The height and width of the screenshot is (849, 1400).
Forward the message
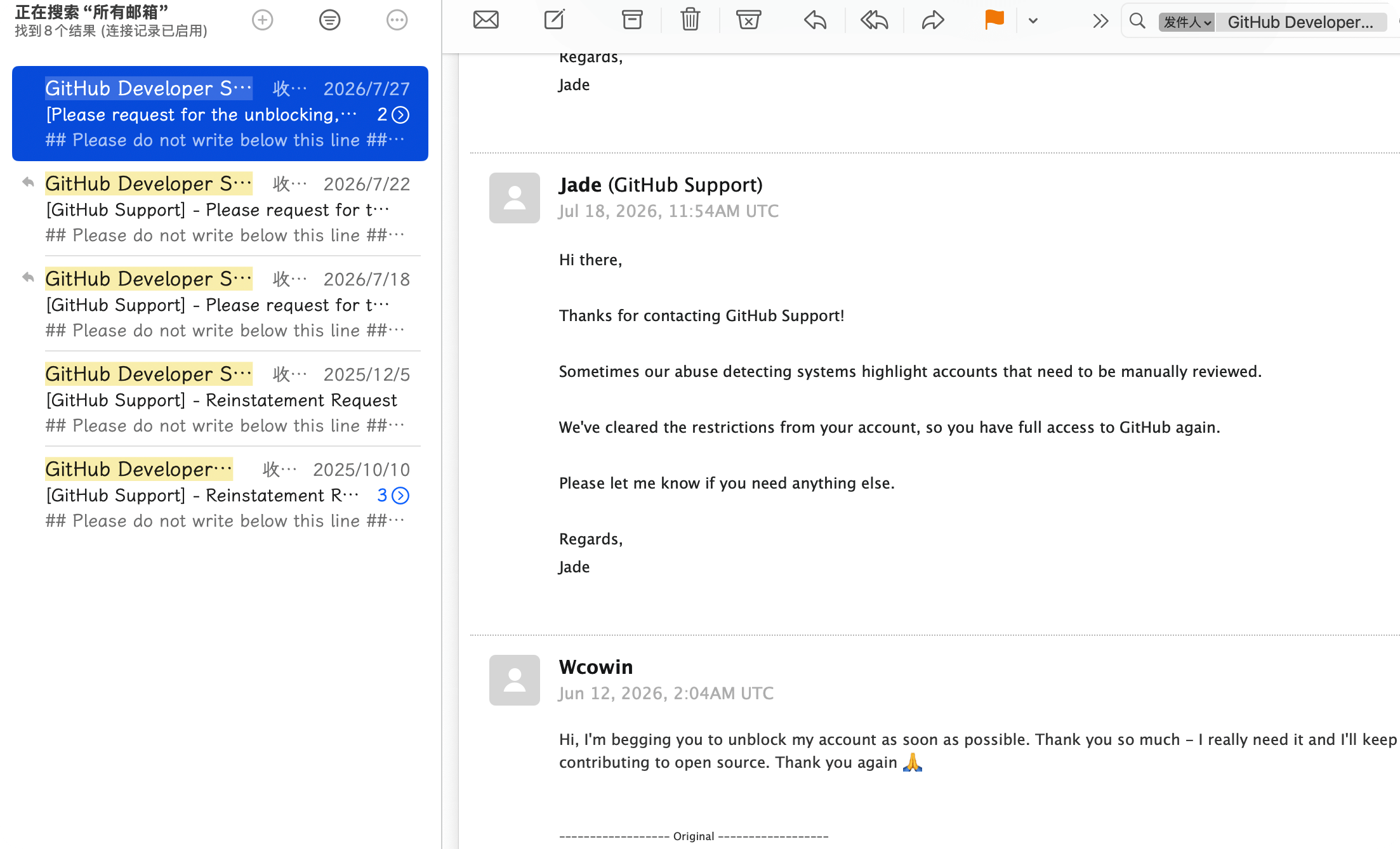(x=933, y=20)
